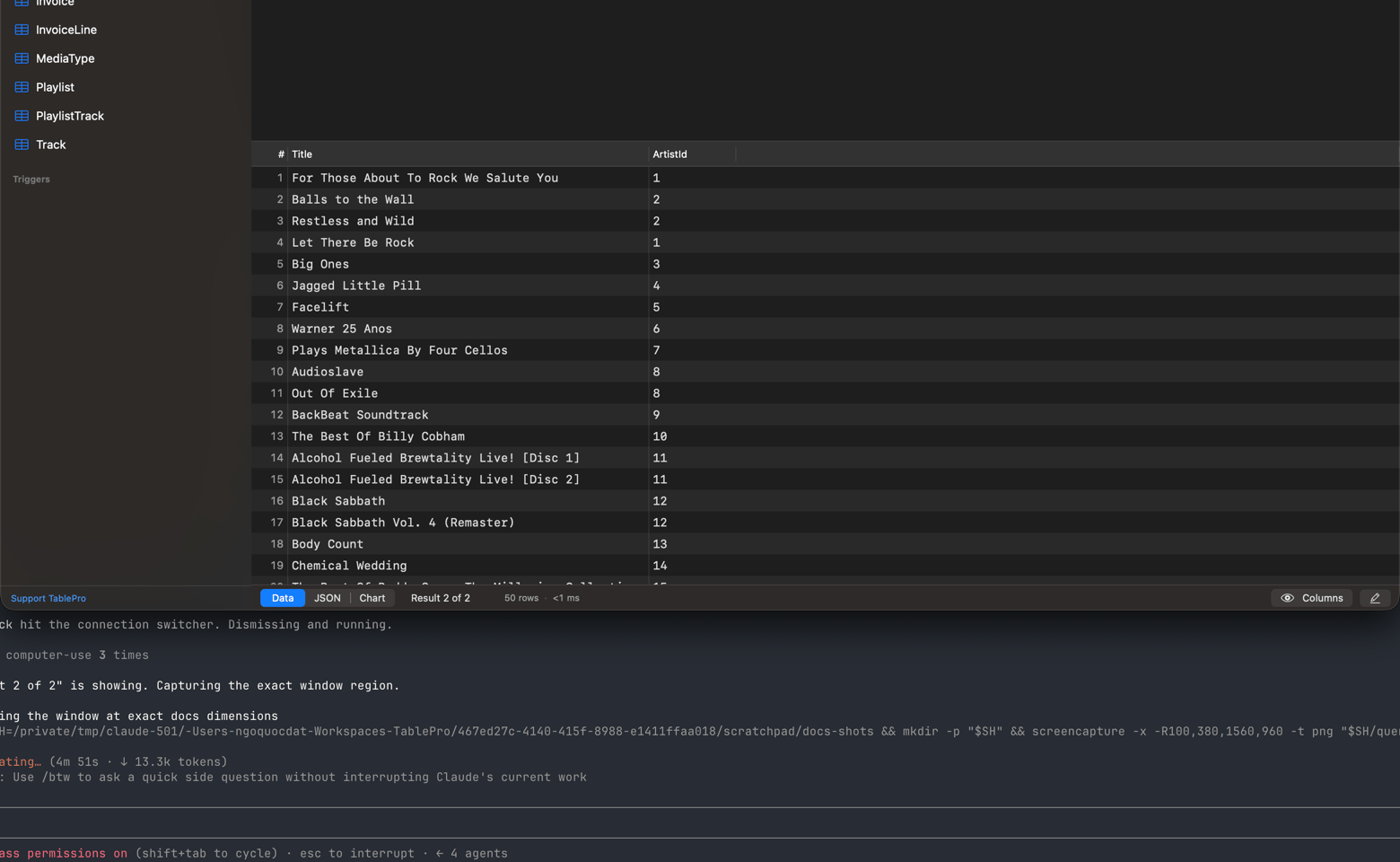Screen dimensions: 1400x862
Task: Select the Facelift title cell
Action: click(468, 307)
